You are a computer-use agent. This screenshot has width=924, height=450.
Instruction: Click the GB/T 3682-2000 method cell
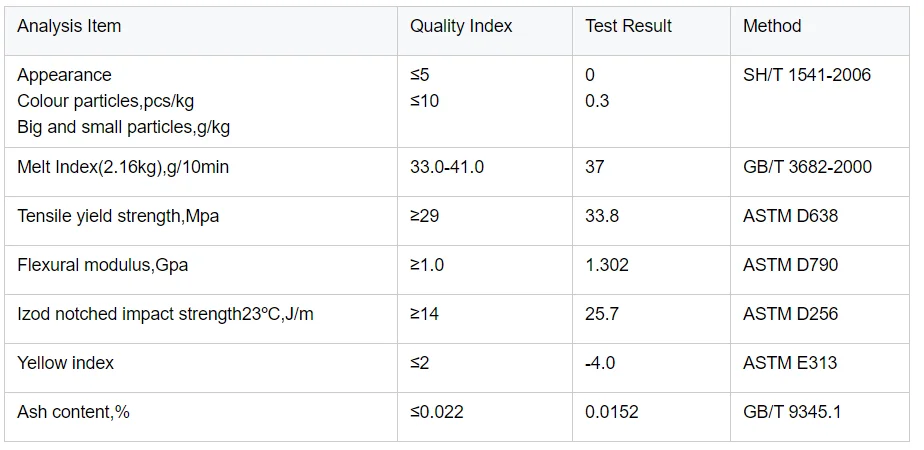click(807, 167)
